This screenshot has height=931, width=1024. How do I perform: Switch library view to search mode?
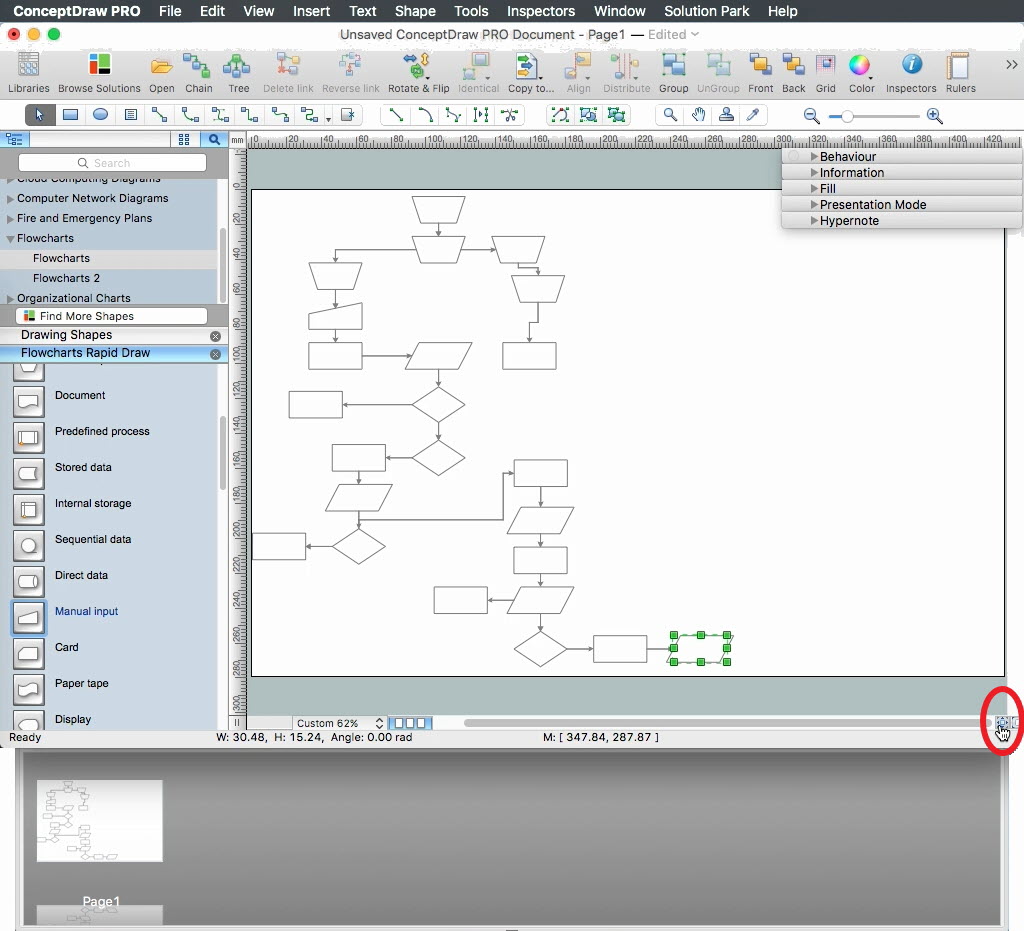214,140
